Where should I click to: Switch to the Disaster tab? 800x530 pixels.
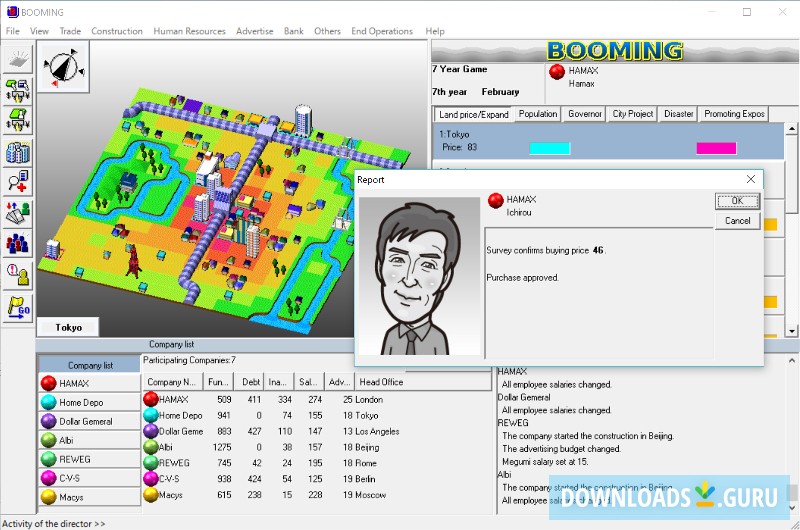679,114
